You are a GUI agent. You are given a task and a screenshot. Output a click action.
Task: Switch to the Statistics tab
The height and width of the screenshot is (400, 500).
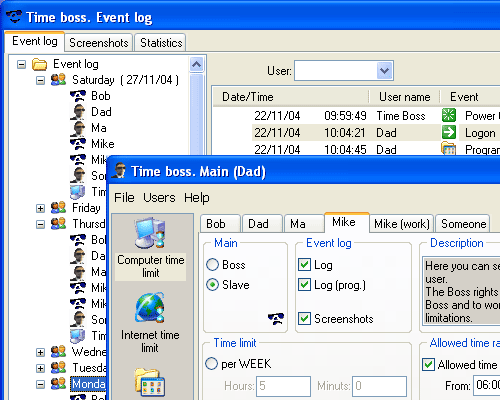point(161,43)
